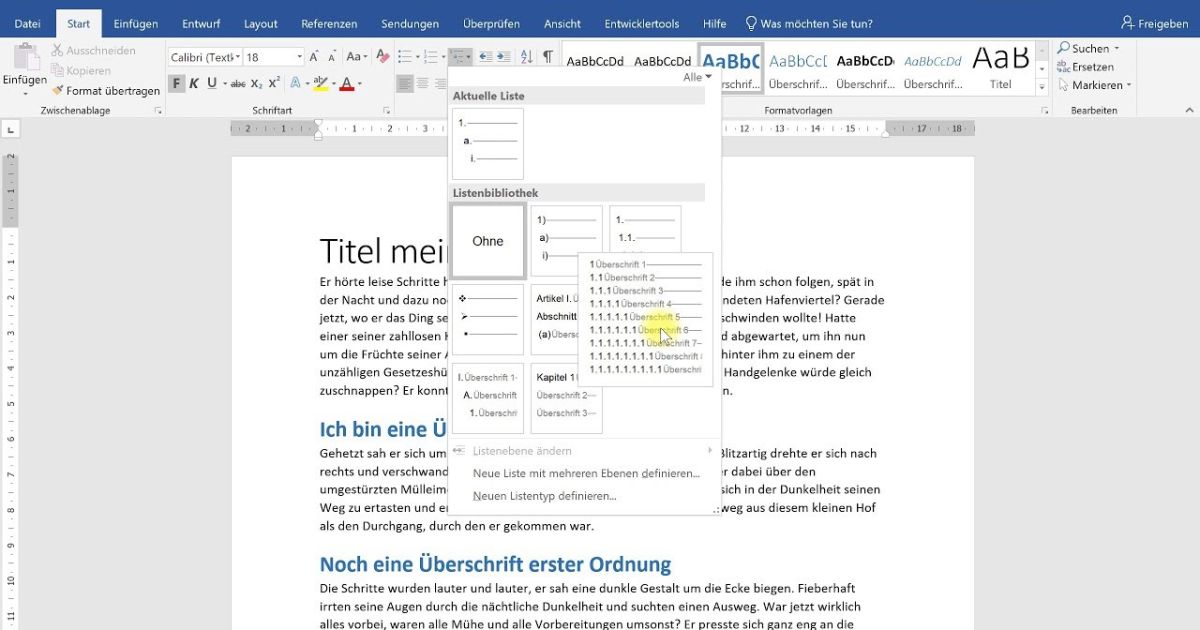Open text effects glowing A icon
The image size is (1200, 630).
pos(296,84)
